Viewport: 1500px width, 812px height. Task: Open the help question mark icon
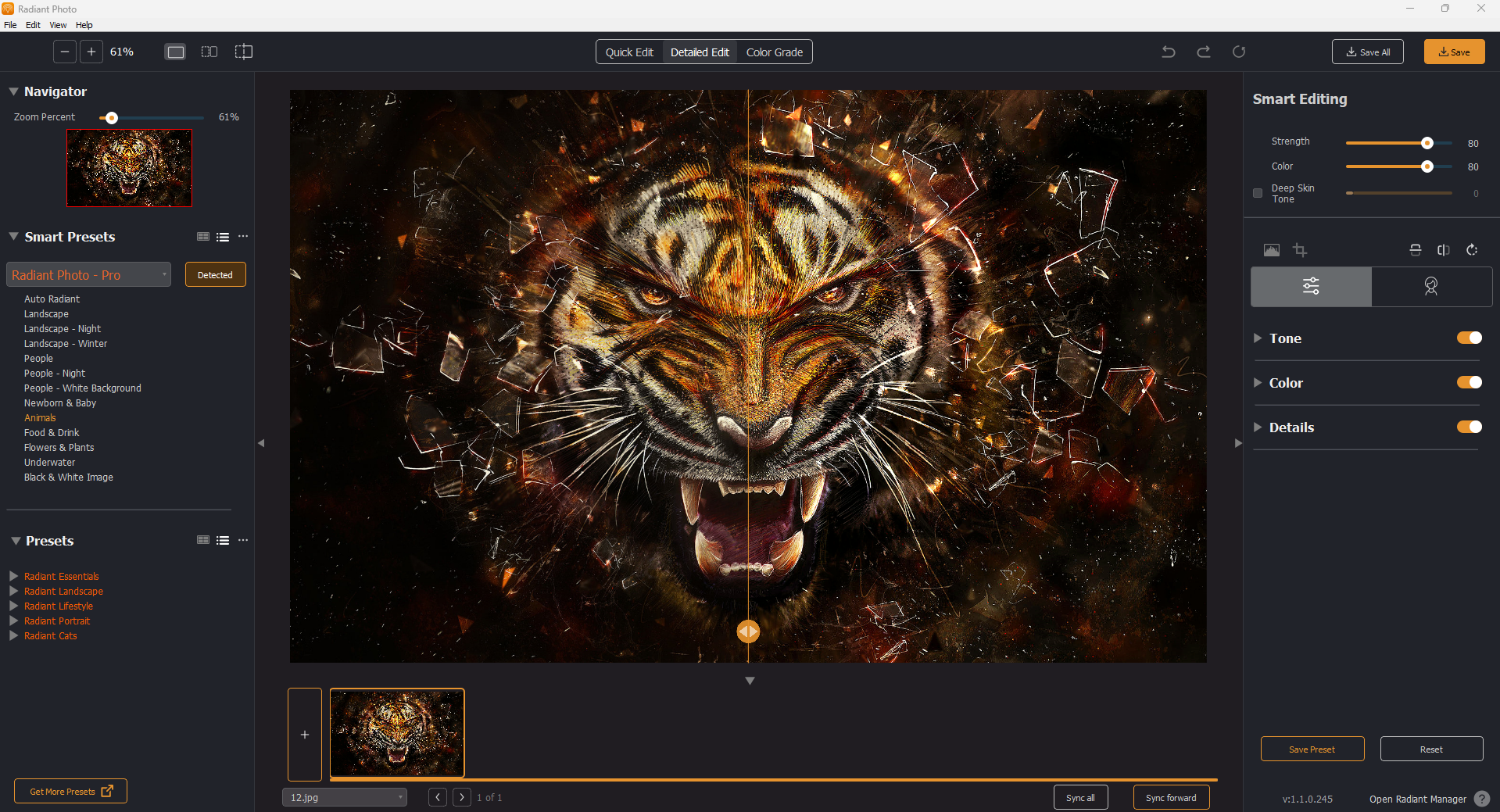(1482, 799)
